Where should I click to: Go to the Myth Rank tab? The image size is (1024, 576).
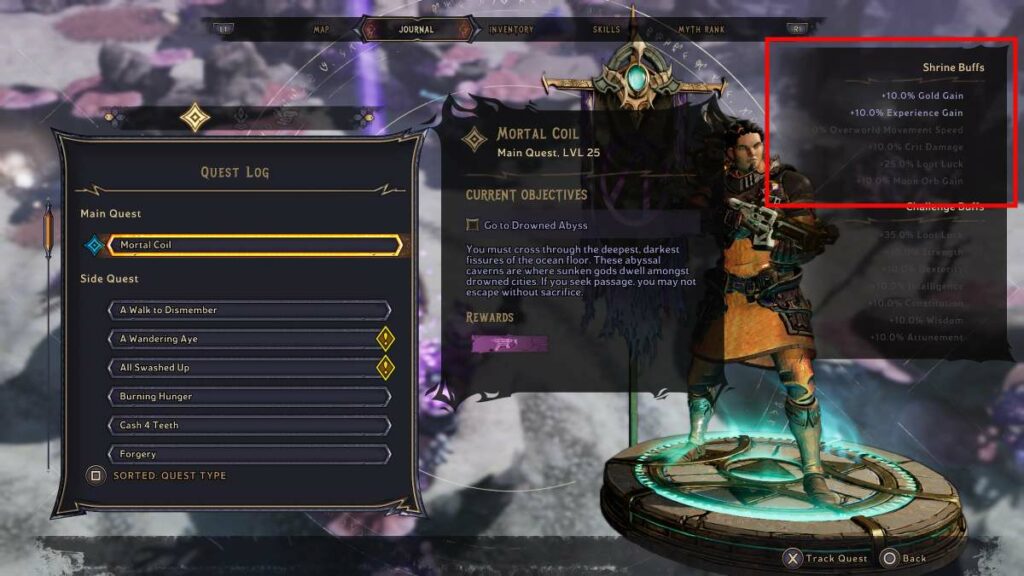click(701, 29)
